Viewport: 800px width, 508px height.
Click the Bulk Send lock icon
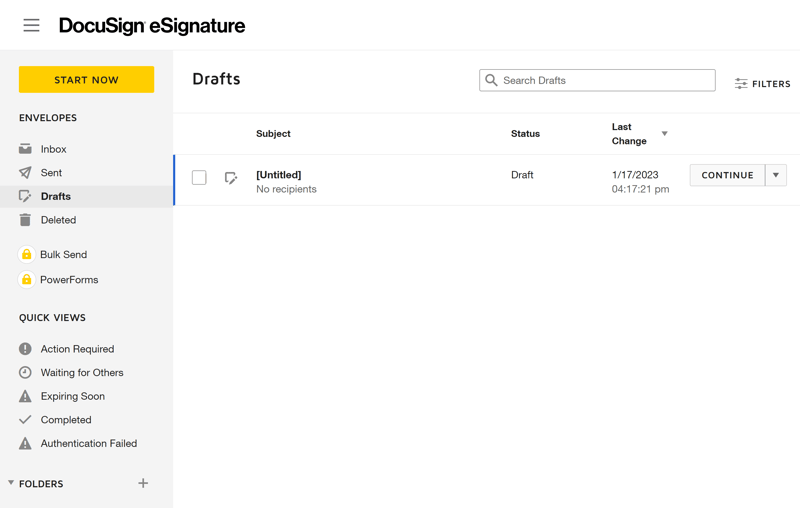pyautogui.click(x=27, y=254)
